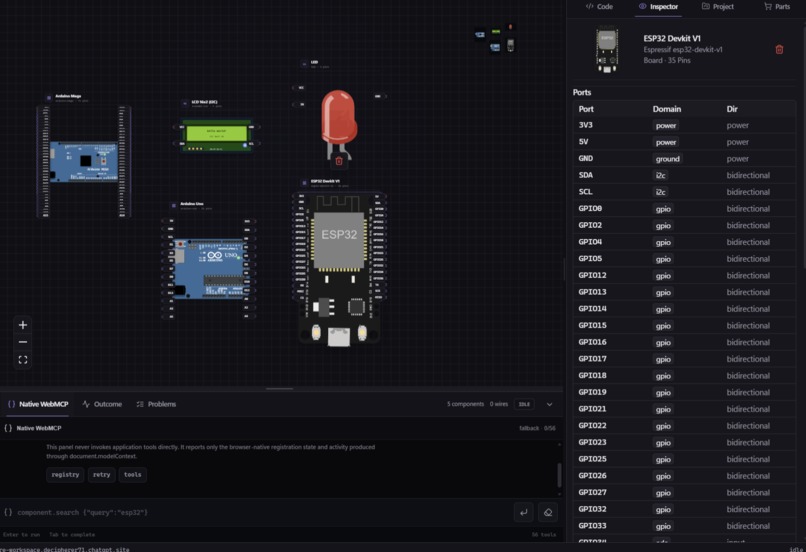Click the tools button

133,474
